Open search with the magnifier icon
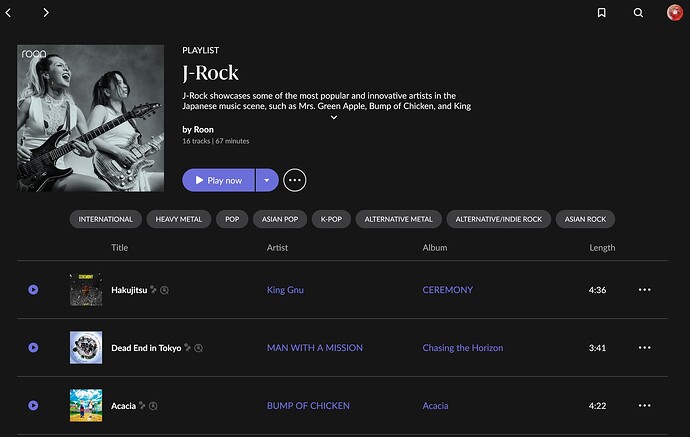Viewport: 690px width, 437px height. point(638,13)
